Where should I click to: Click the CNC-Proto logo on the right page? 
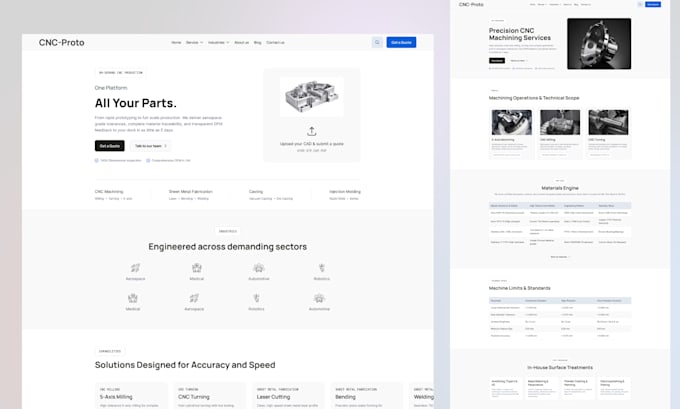pos(471,4)
